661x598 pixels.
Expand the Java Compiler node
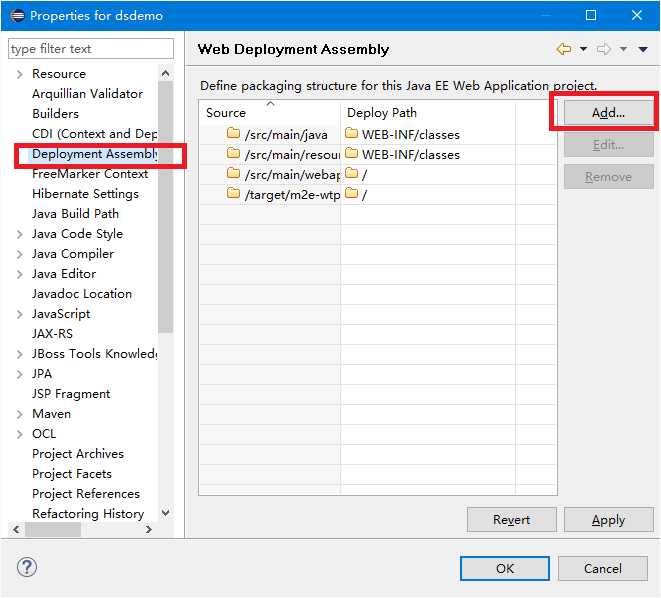pyautogui.click(x=19, y=254)
